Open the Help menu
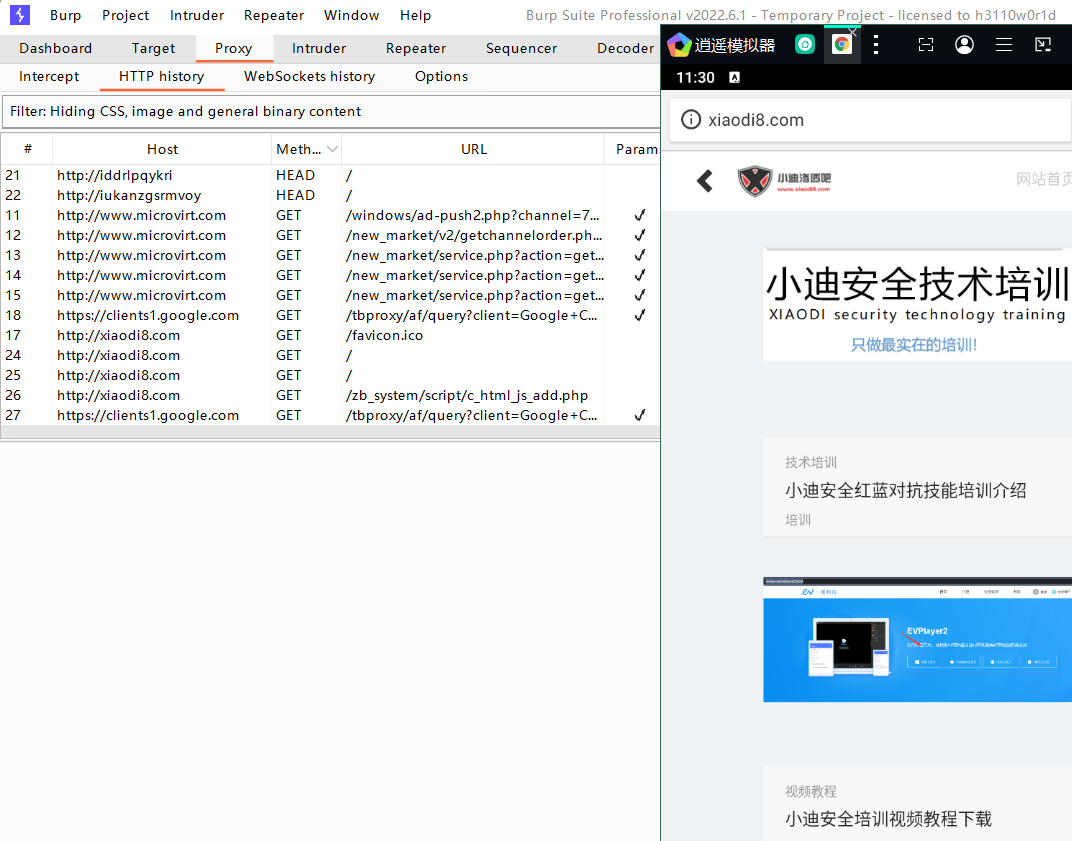The width and height of the screenshot is (1072, 841). click(x=416, y=15)
